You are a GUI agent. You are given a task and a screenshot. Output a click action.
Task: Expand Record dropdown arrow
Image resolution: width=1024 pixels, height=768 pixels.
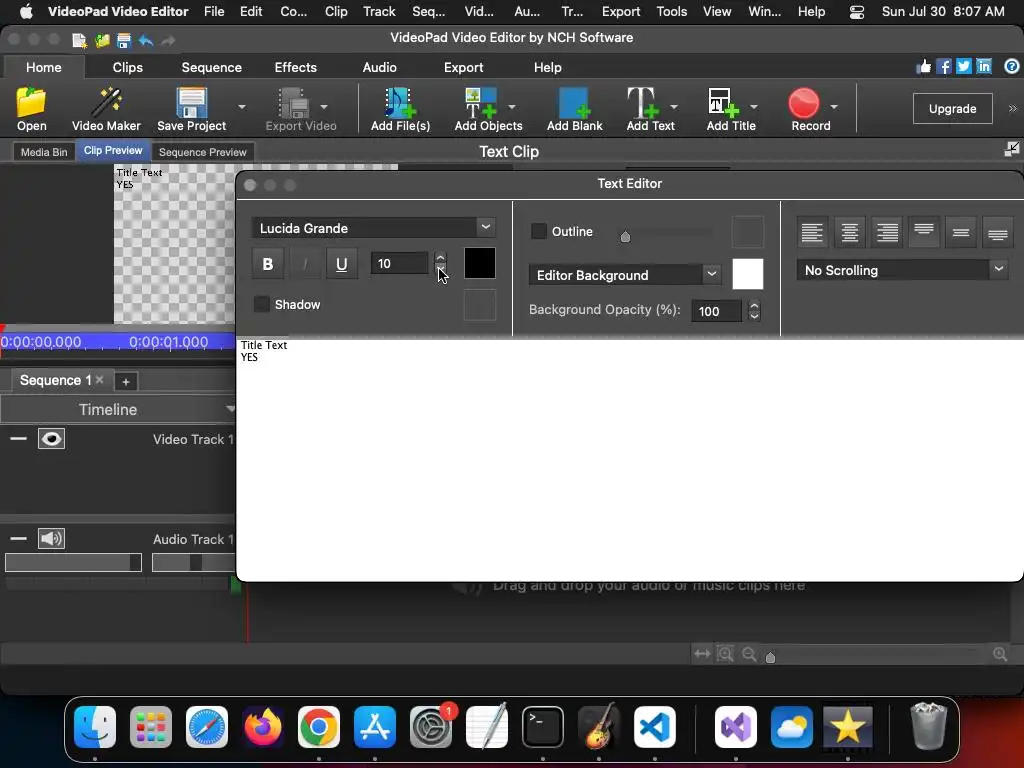[x=834, y=106]
